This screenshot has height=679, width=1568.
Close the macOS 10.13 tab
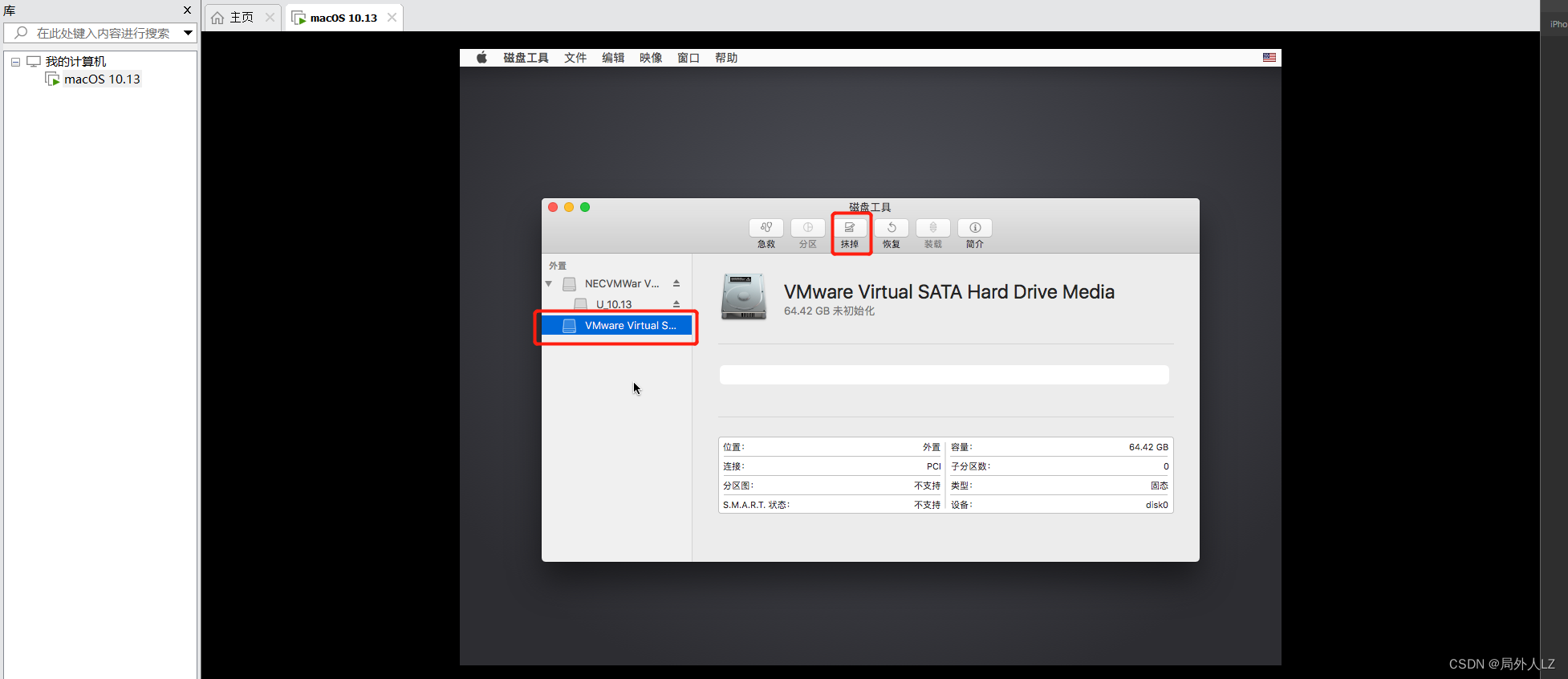pos(392,18)
